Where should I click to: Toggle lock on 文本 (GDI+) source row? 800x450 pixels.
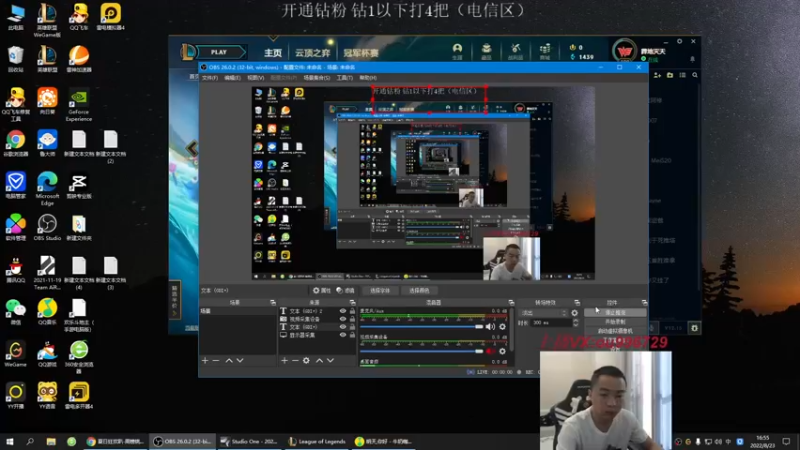(x=352, y=327)
